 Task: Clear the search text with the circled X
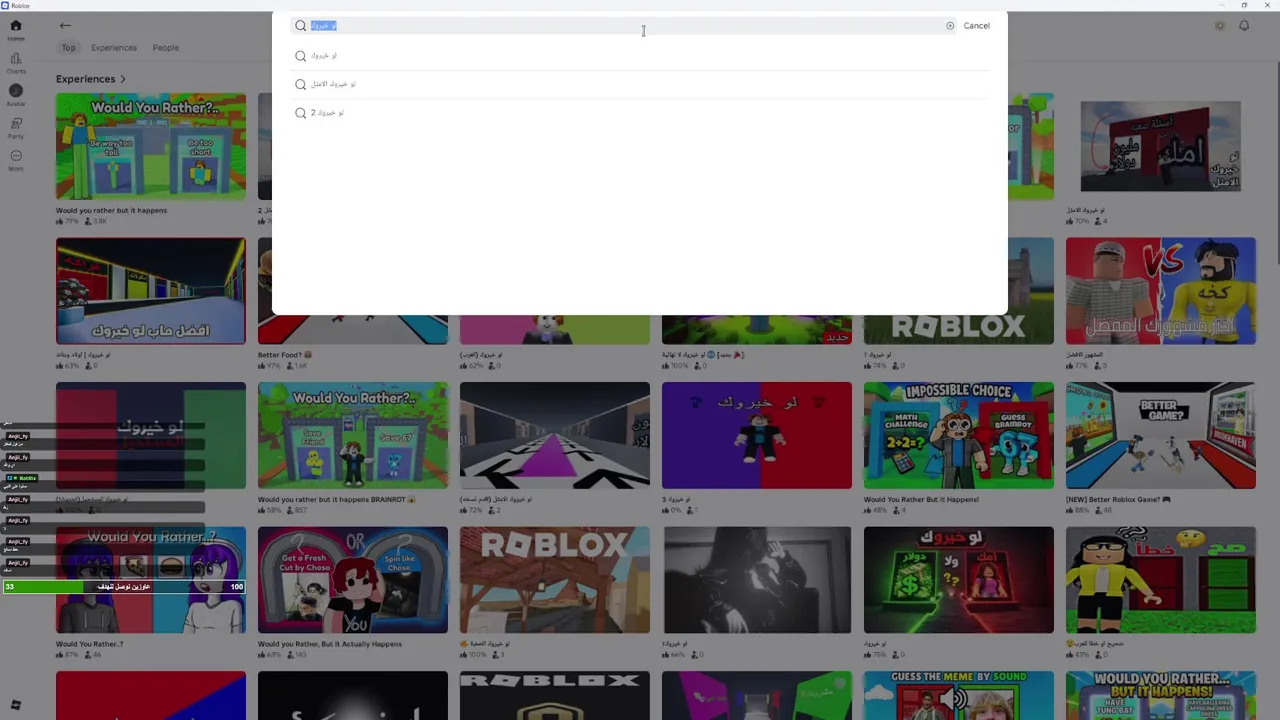950,26
